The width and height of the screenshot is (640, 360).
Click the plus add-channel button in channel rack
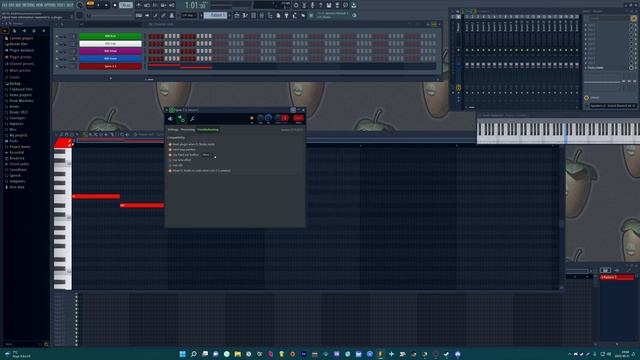[110, 78]
